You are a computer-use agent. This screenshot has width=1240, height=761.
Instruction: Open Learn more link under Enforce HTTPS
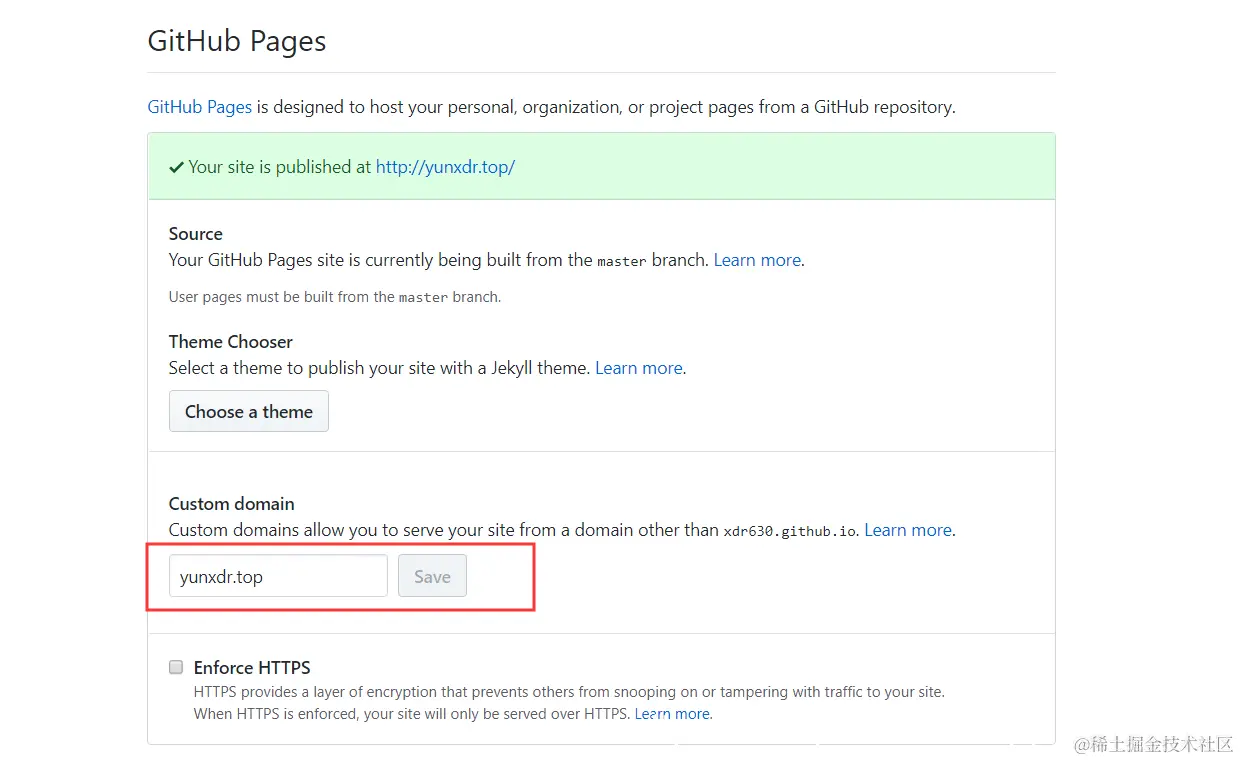(672, 714)
